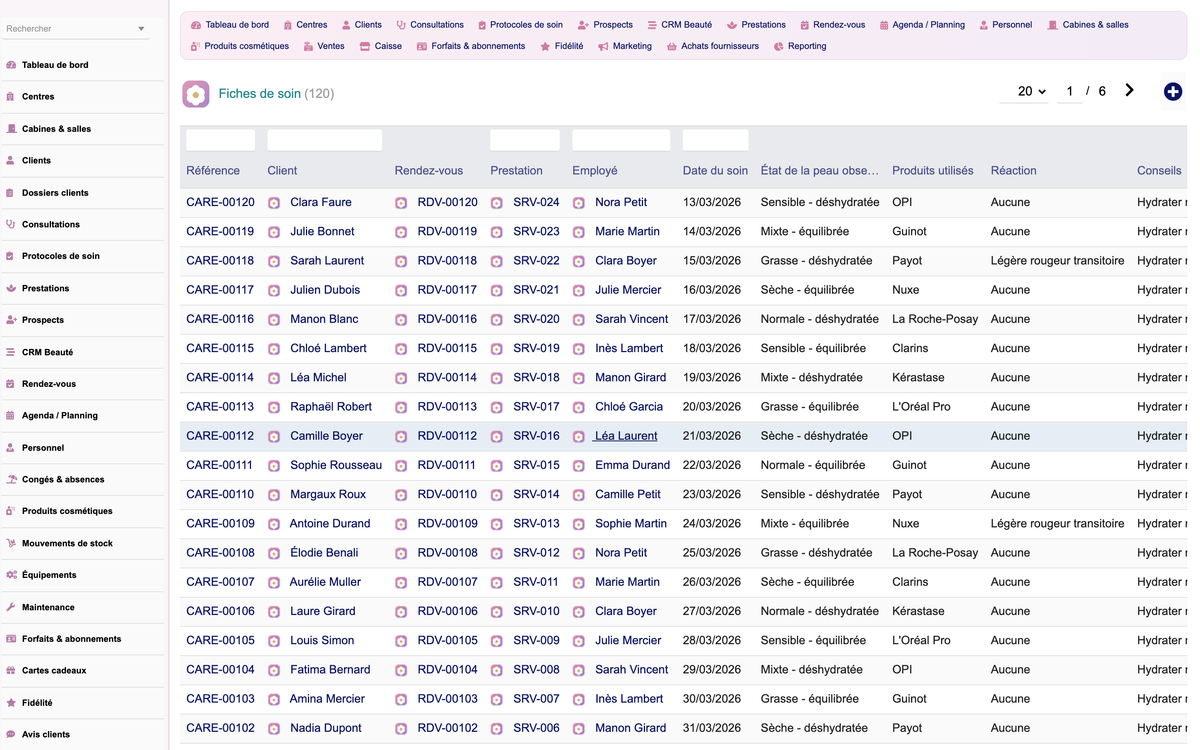Go to next page with arrow icon

[x=1129, y=90]
